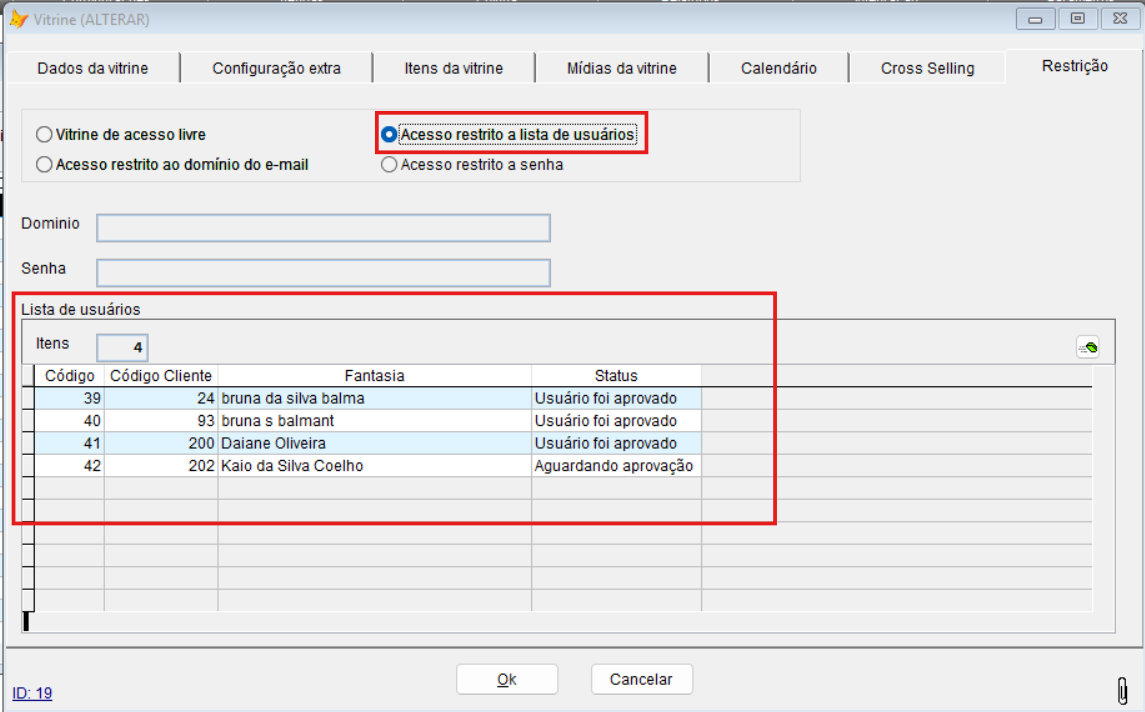Select Acesso restrito a lista de usuários
This screenshot has width=1145, height=712.
(389, 134)
